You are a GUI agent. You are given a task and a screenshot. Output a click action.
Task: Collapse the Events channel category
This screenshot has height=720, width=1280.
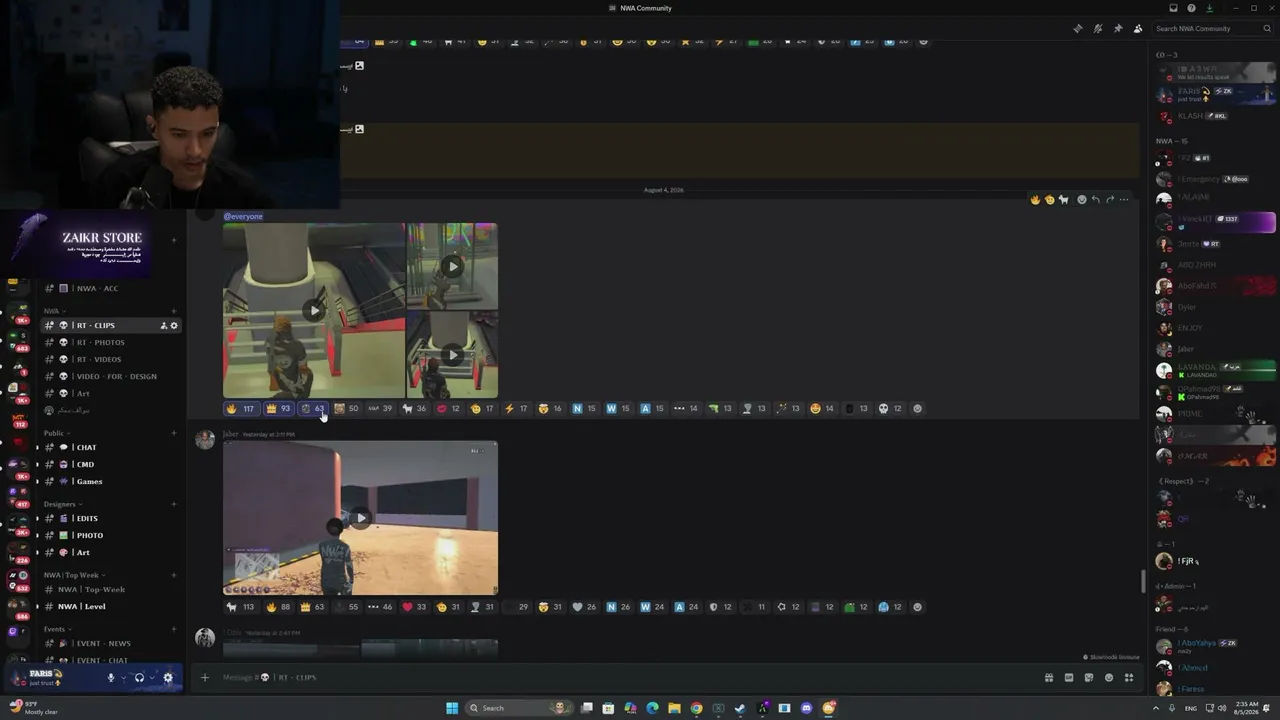(x=56, y=629)
